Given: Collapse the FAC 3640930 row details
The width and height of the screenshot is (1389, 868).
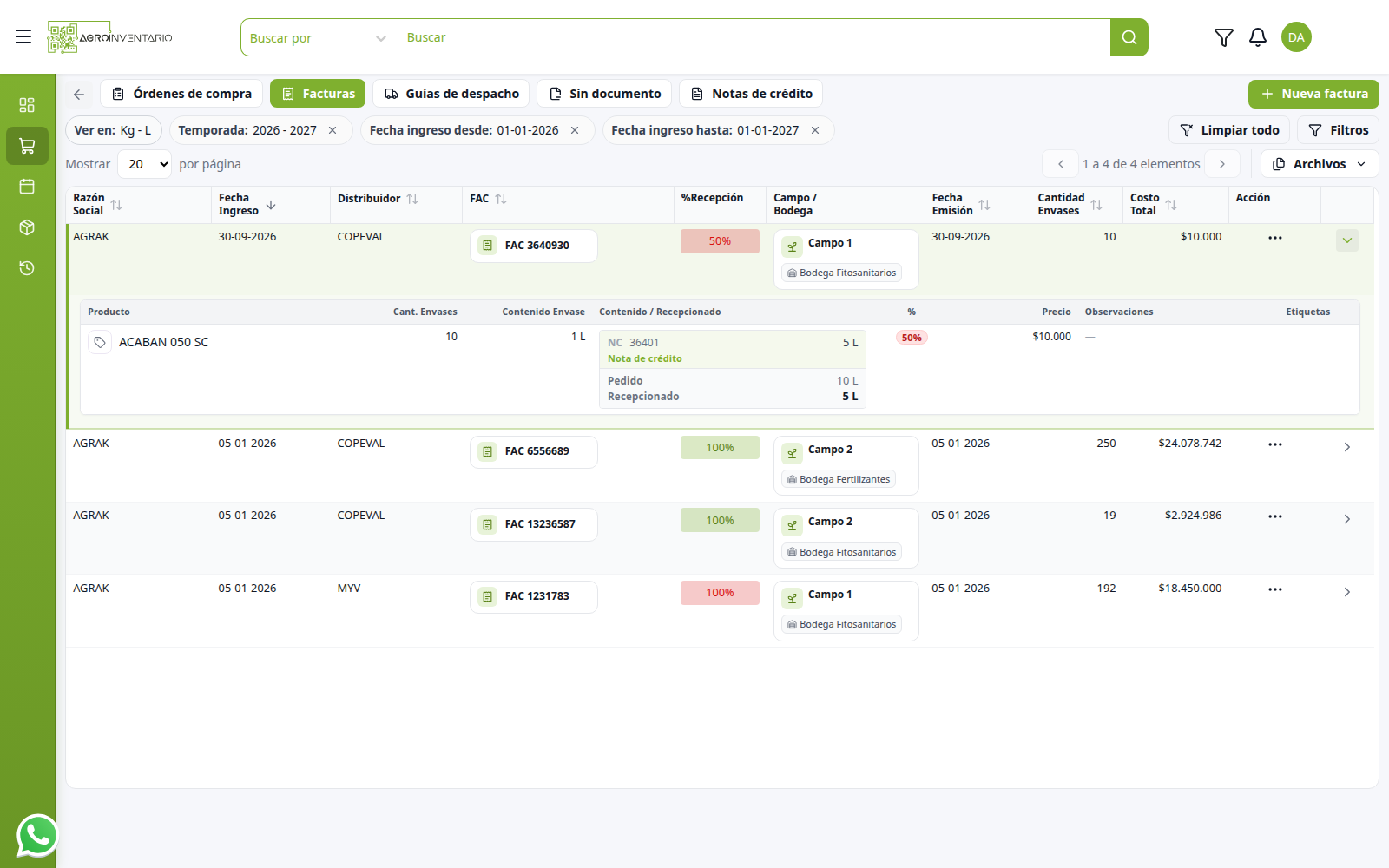Looking at the screenshot, I should [x=1347, y=240].
